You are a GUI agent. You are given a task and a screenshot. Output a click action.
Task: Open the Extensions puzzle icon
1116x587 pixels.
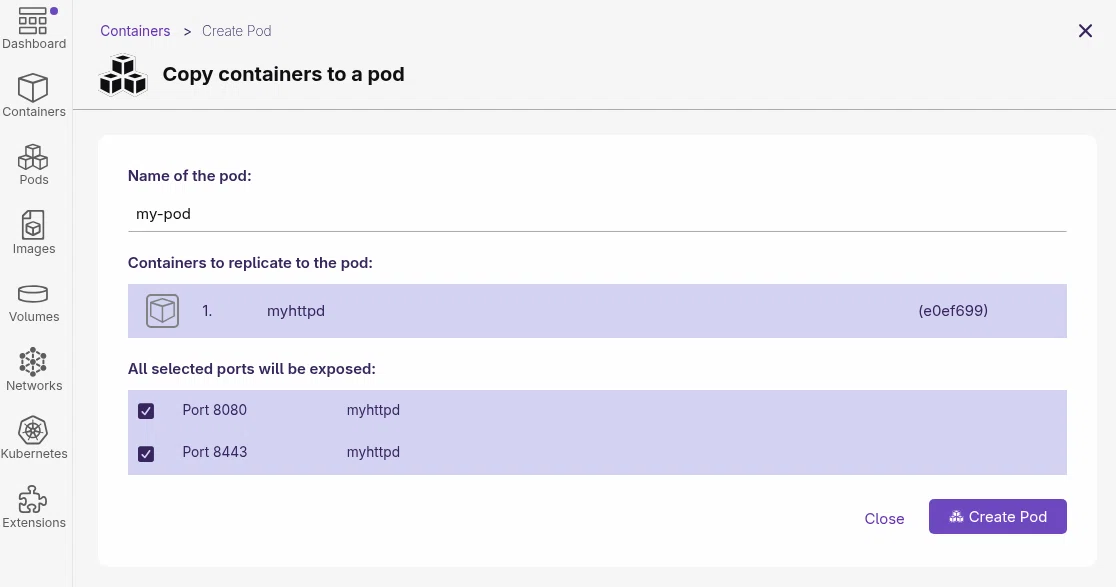pyautogui.click(x=33, y=499)
